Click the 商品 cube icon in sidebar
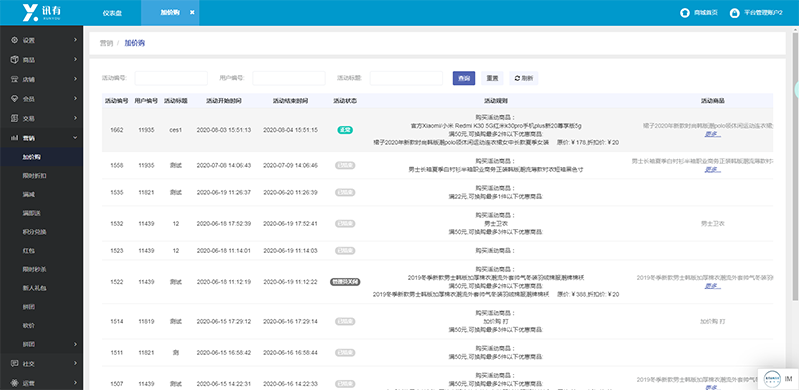799x390 pixels. point(14,60)
